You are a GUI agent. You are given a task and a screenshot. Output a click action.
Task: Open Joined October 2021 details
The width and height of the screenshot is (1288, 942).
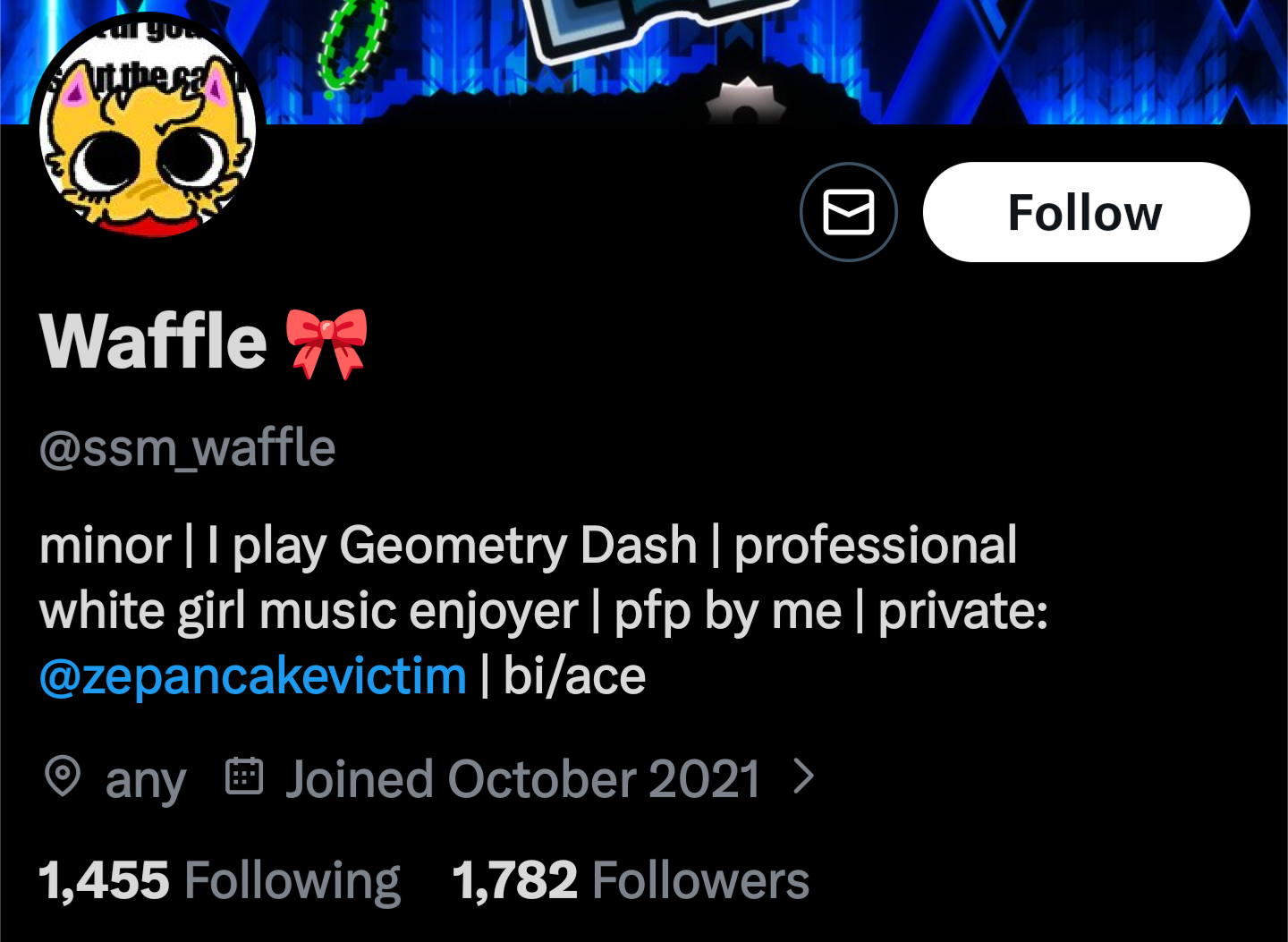(523, 779)
